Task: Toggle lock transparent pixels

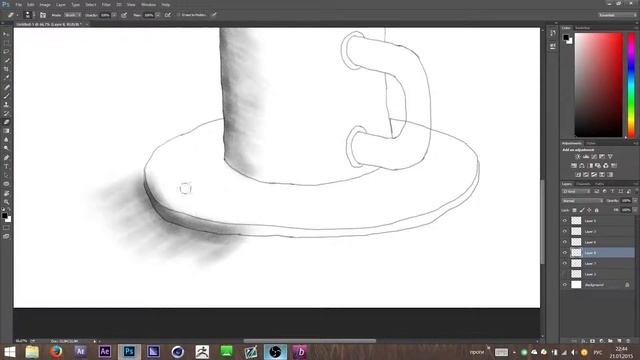Action: point(574,210)
